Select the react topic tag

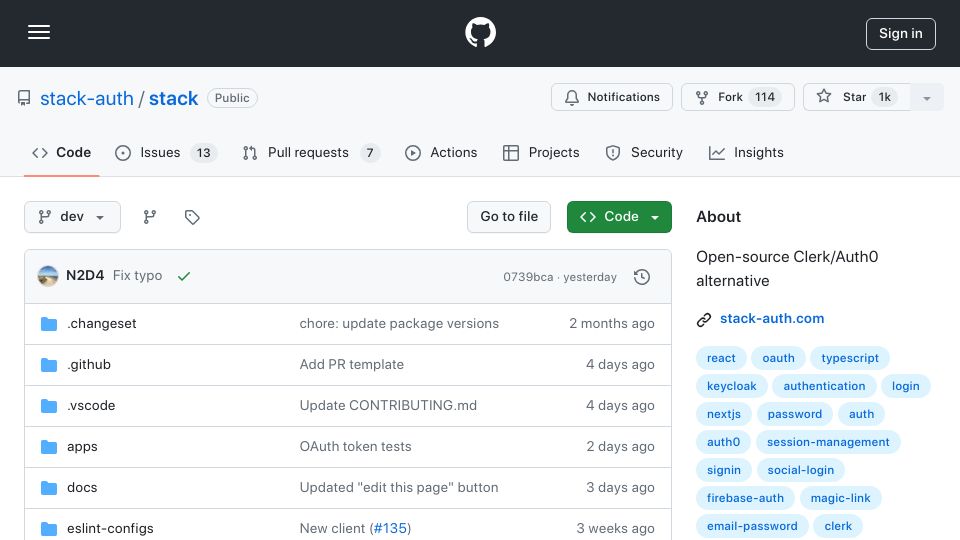point(721,358)
